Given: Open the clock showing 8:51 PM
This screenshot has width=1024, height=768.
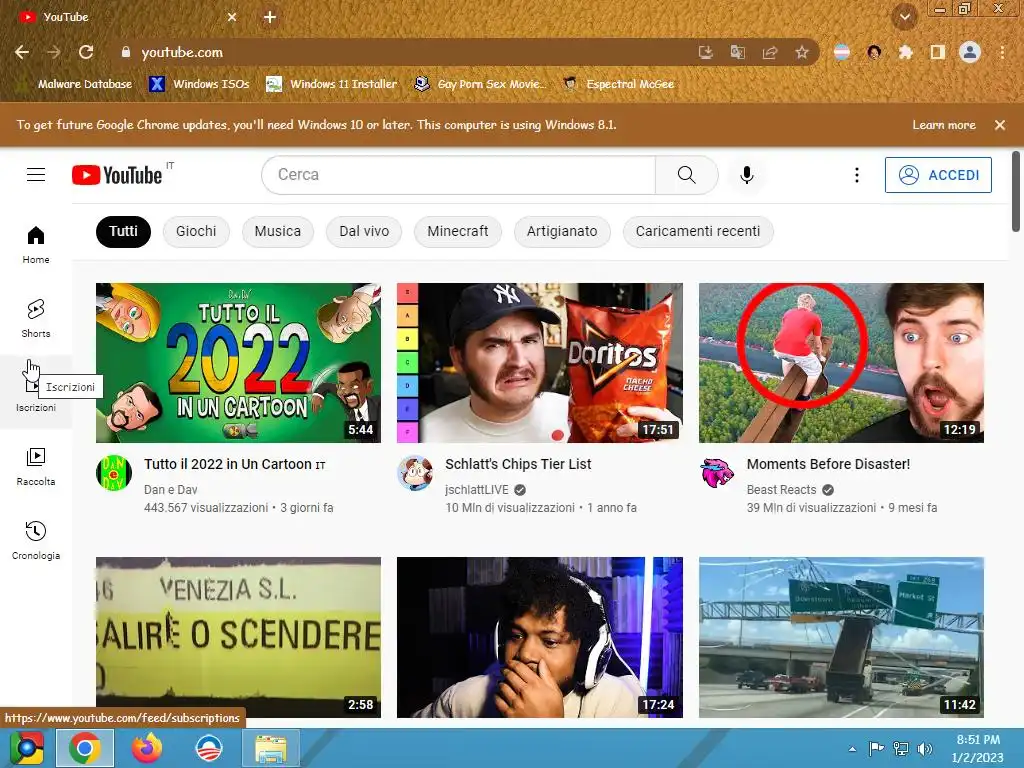Looking at the screenshot, I should click(978, 748).
